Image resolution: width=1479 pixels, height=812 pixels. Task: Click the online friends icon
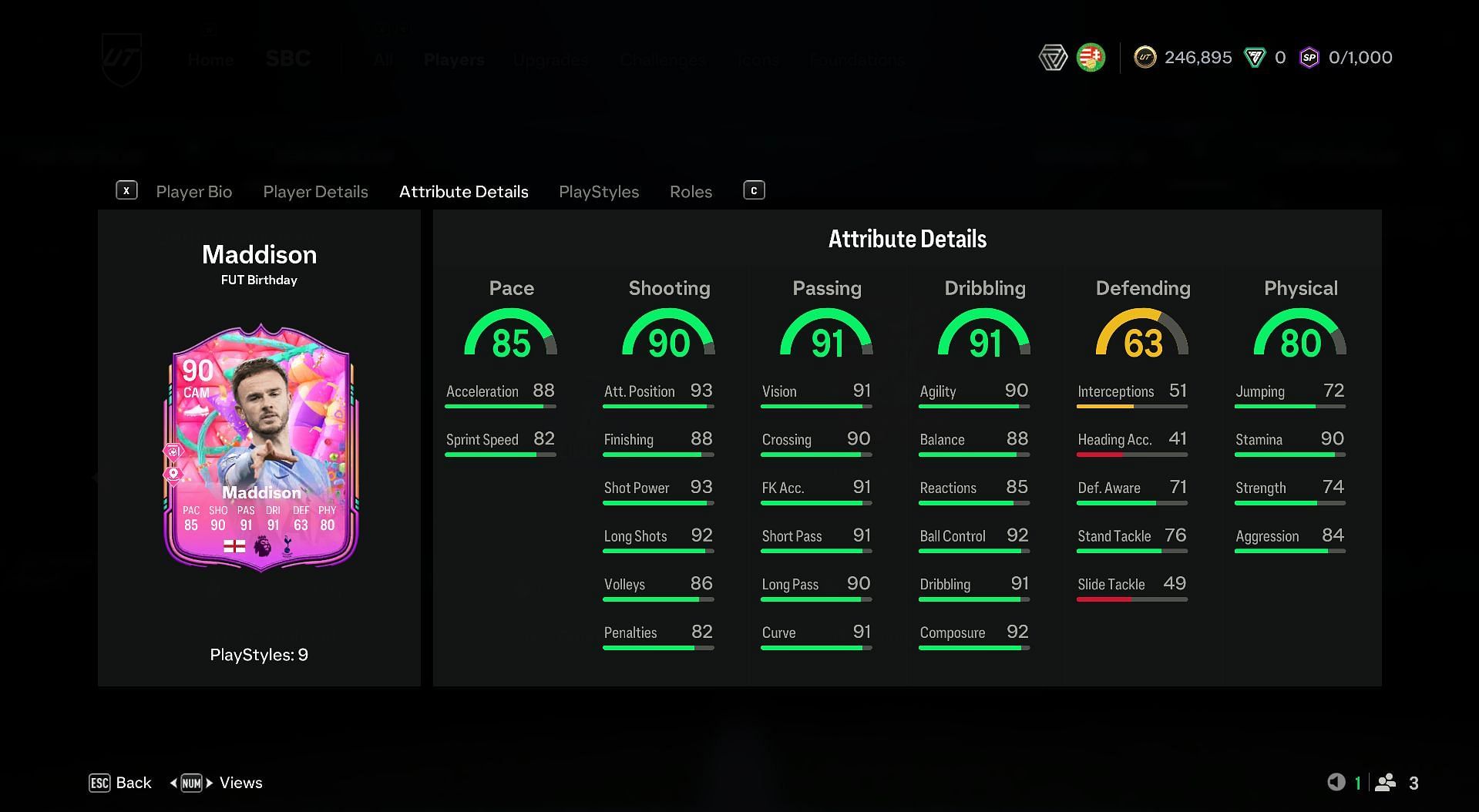click(x=1386, y=783)
